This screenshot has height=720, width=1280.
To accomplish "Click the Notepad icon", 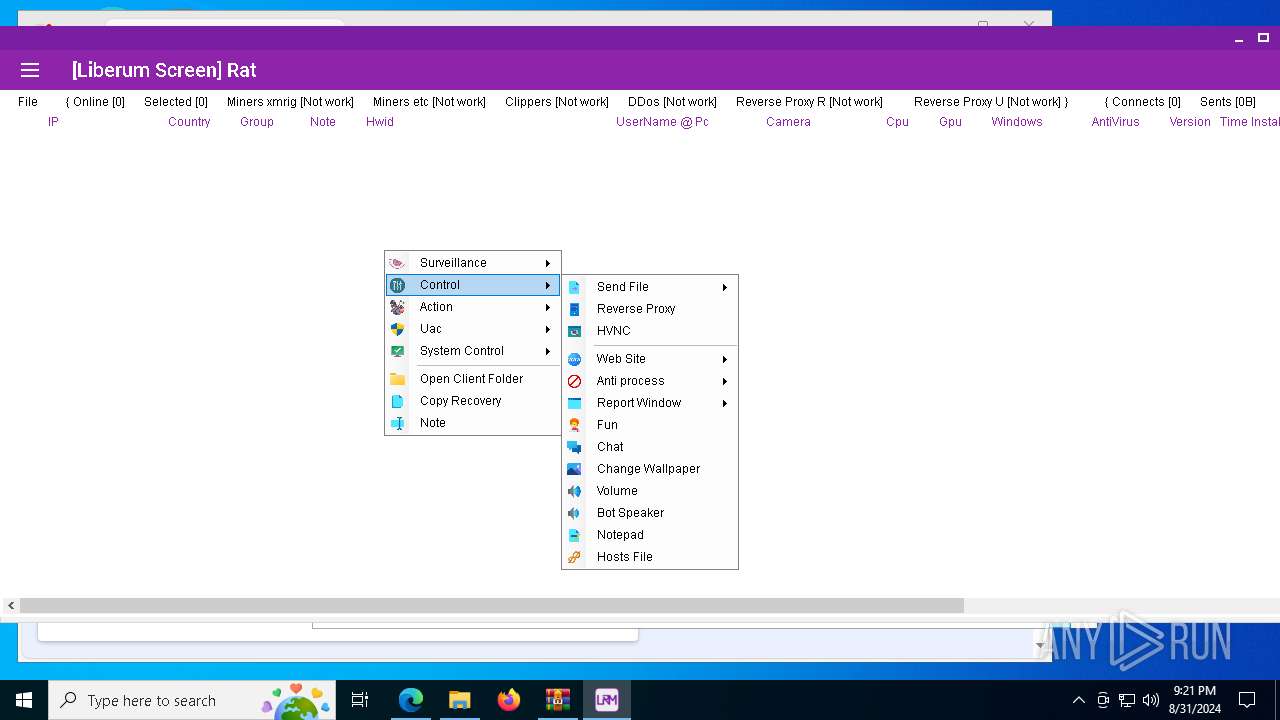I will (x=574, y=535).
